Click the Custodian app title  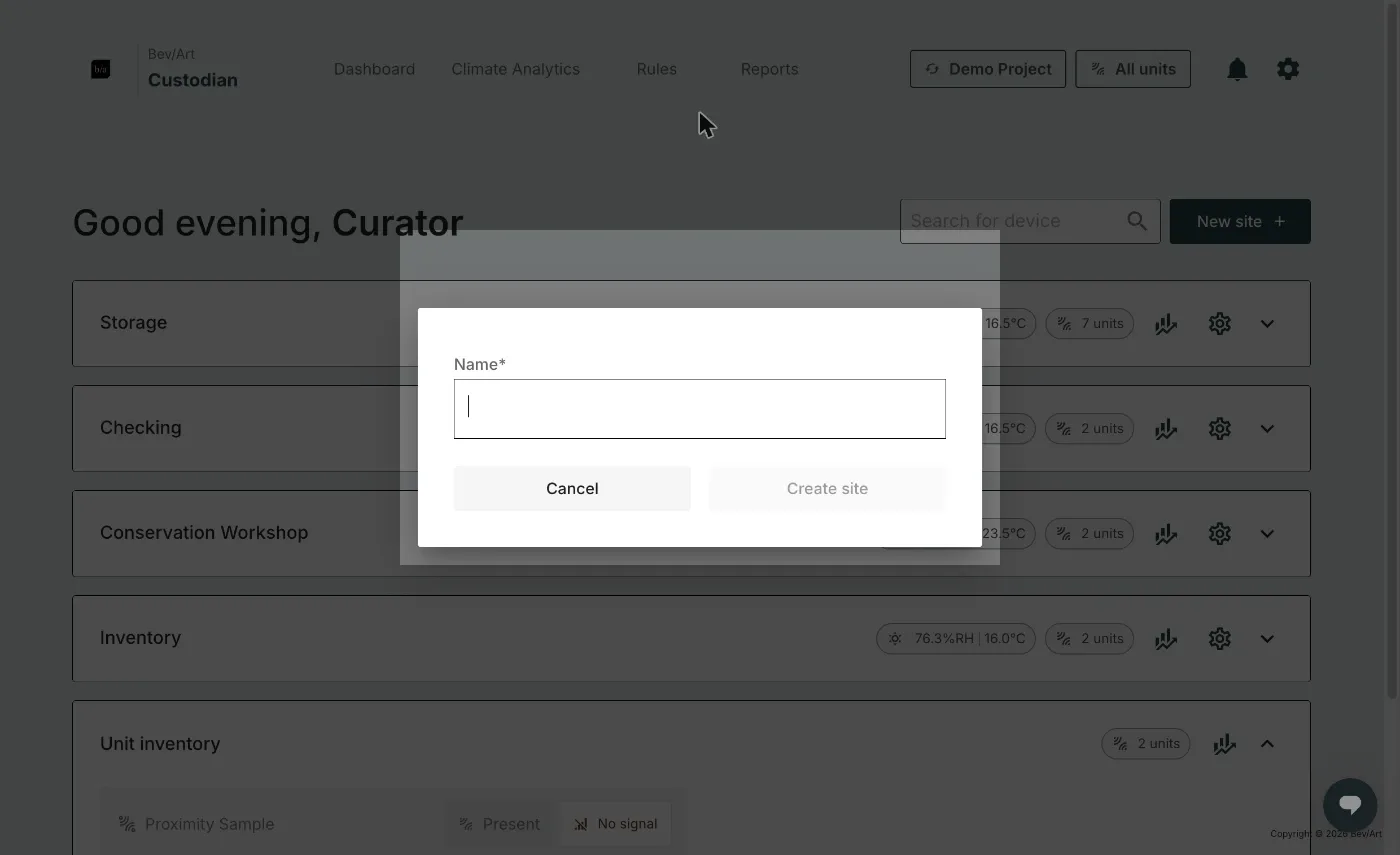coord(193,80)
